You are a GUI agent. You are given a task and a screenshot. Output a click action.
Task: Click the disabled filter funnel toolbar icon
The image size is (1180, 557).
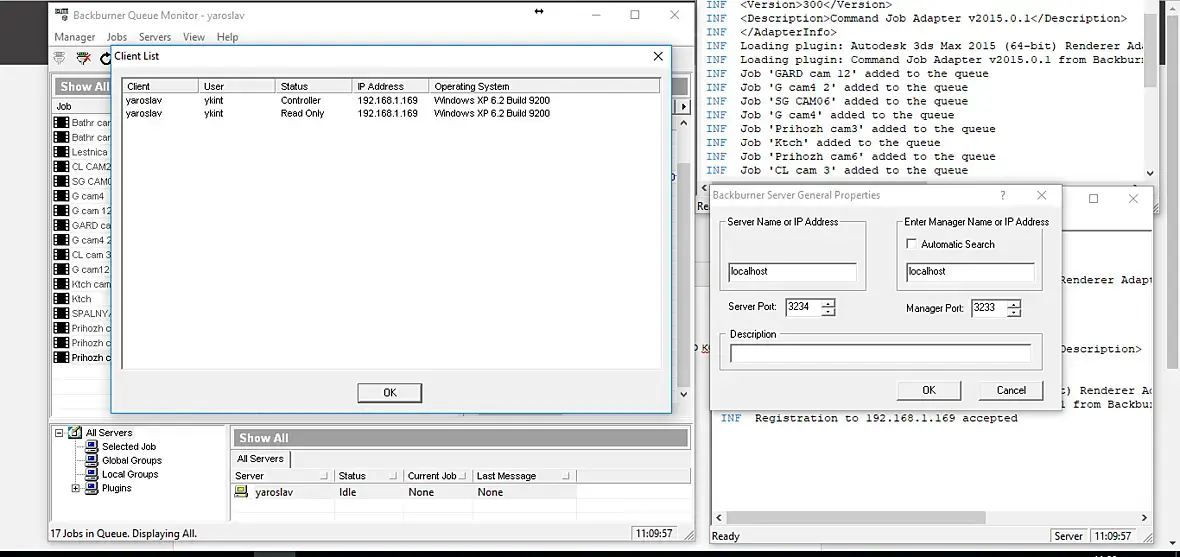(x=59, y=58)
